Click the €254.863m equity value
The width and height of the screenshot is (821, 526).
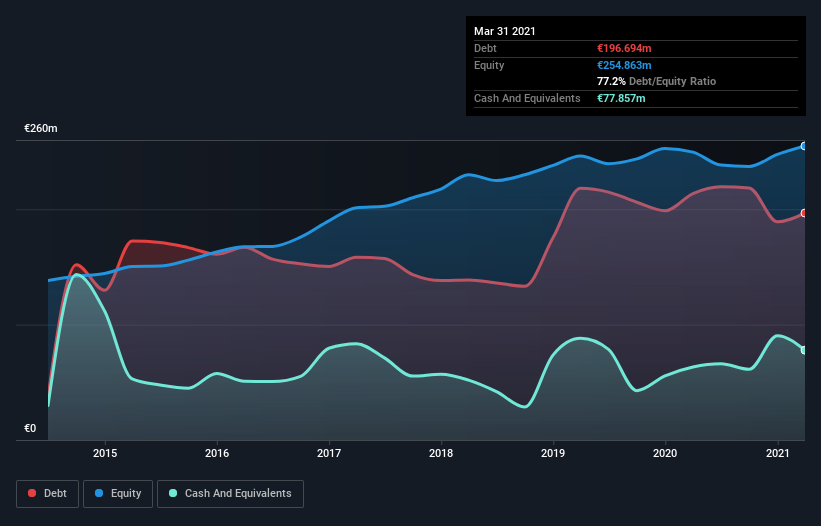(624, 65)
